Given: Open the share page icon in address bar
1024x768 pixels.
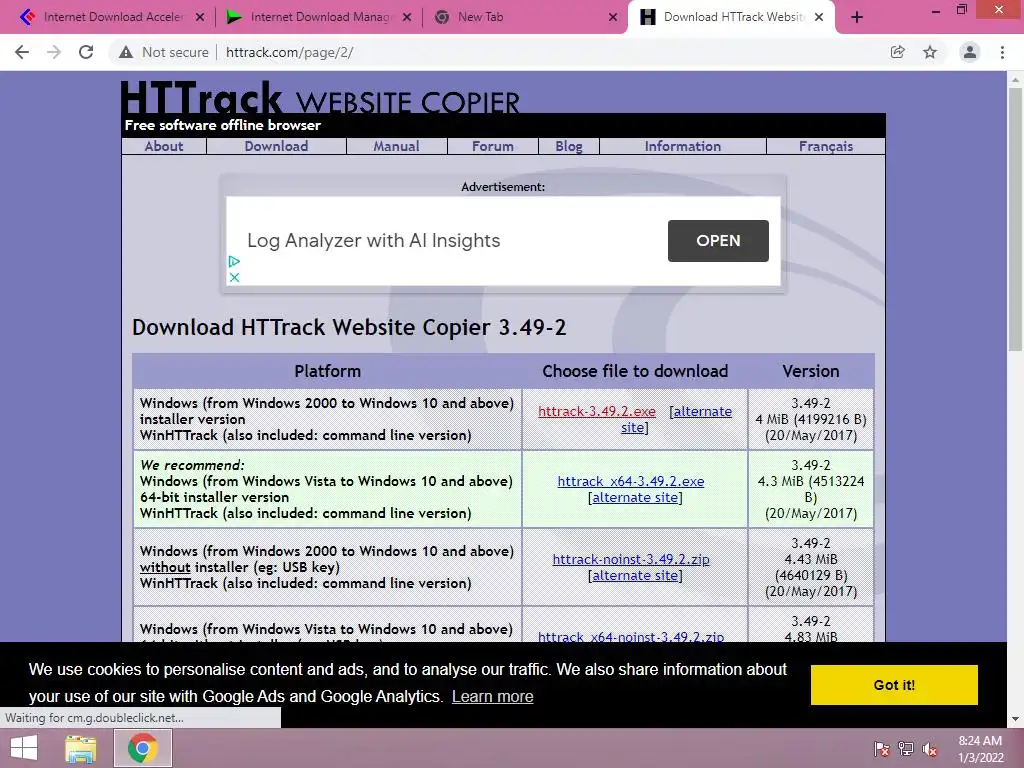Looking at the screenshot, I should point(898,52).
